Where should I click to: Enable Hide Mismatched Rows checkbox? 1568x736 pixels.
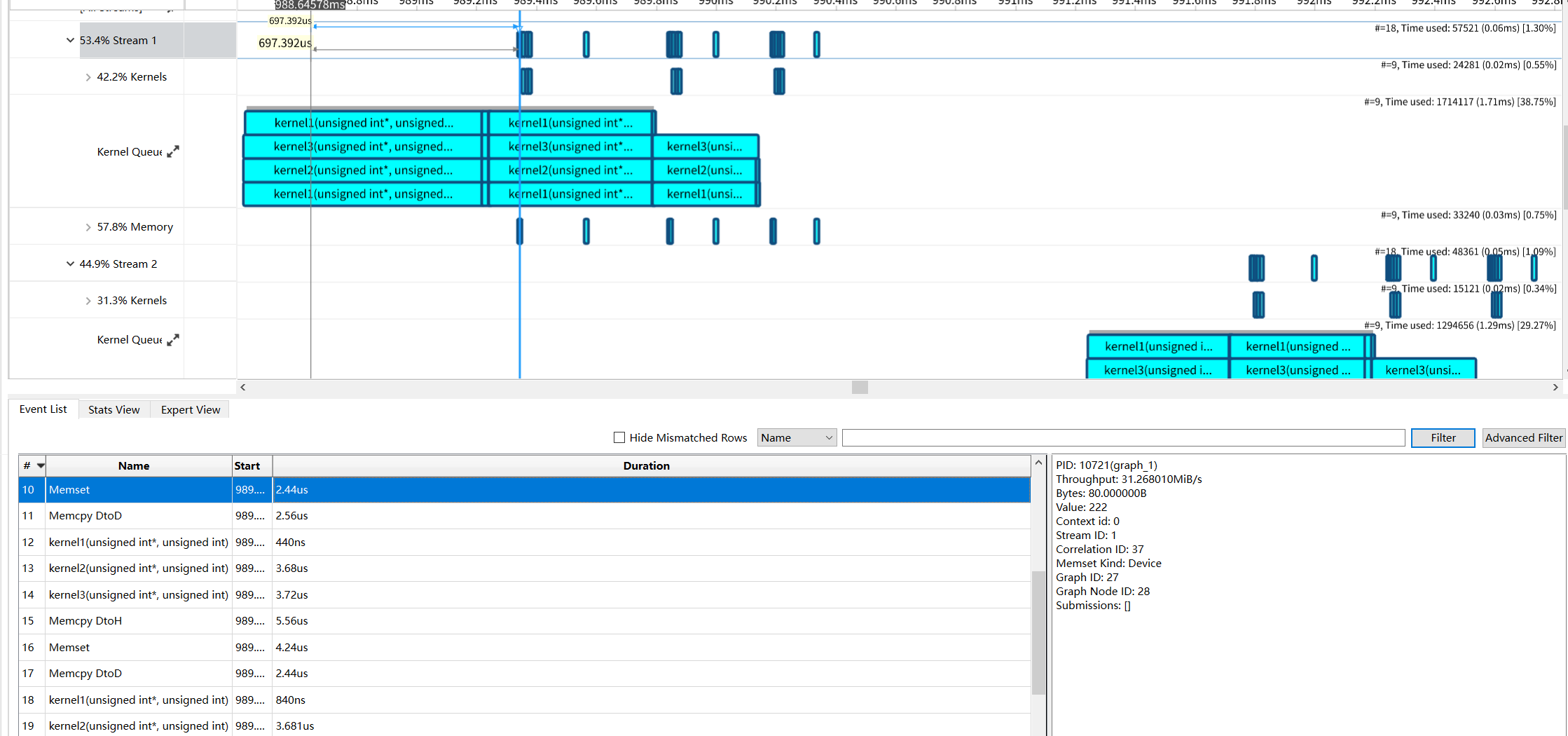(x=619, y=437)
